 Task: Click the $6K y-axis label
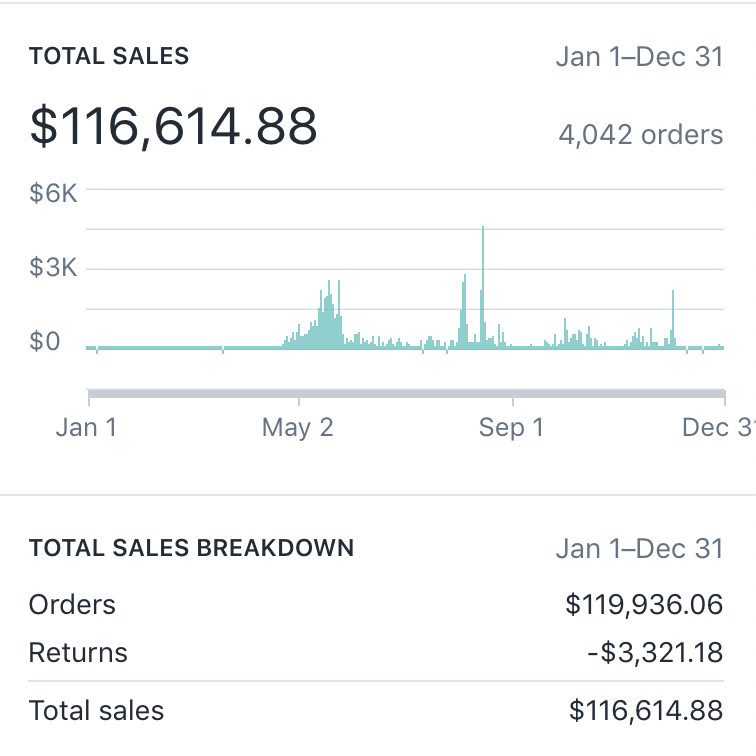(53, 193)
